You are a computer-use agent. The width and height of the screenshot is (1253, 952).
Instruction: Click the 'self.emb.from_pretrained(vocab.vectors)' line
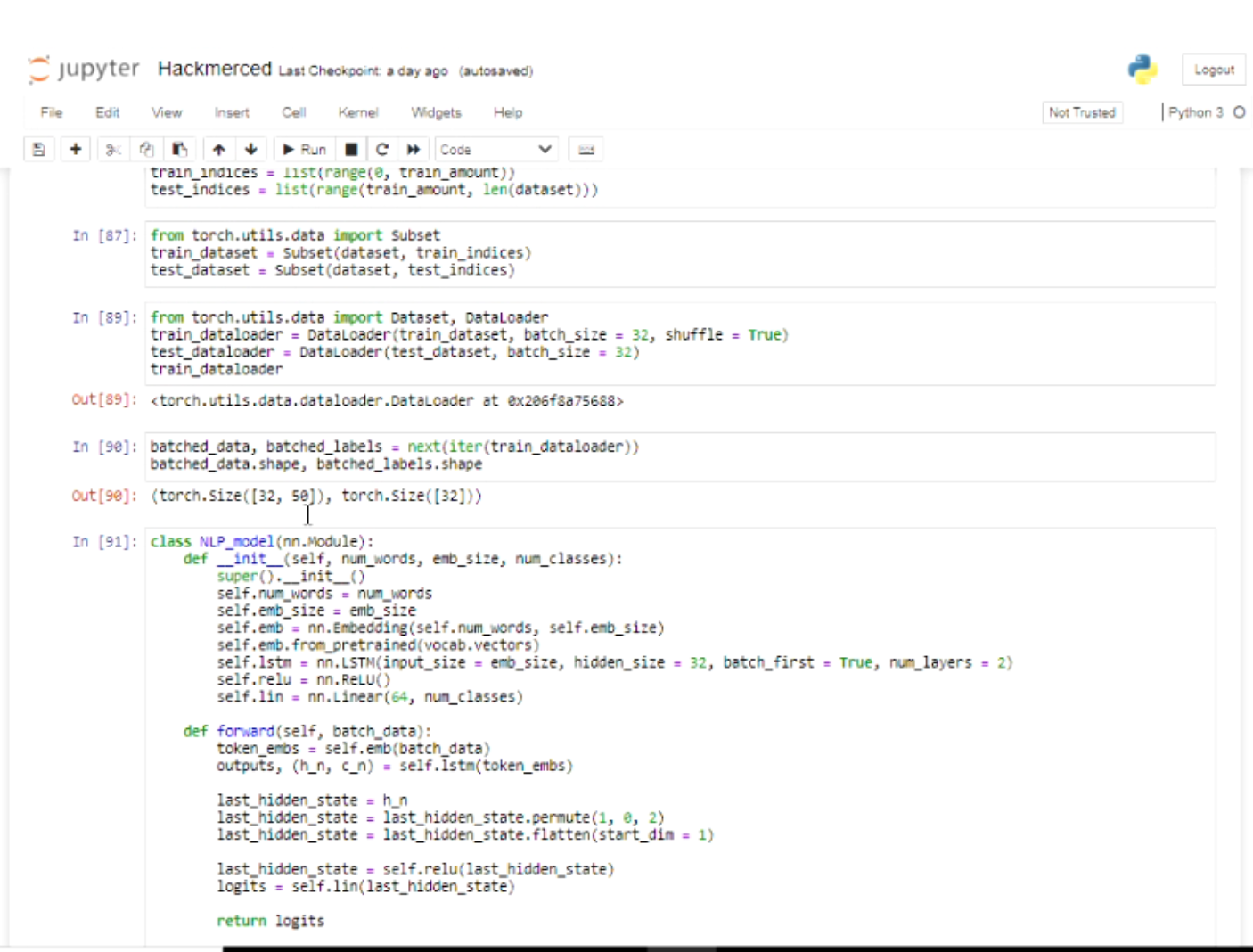pyautogui.click(x=378, y=644)
